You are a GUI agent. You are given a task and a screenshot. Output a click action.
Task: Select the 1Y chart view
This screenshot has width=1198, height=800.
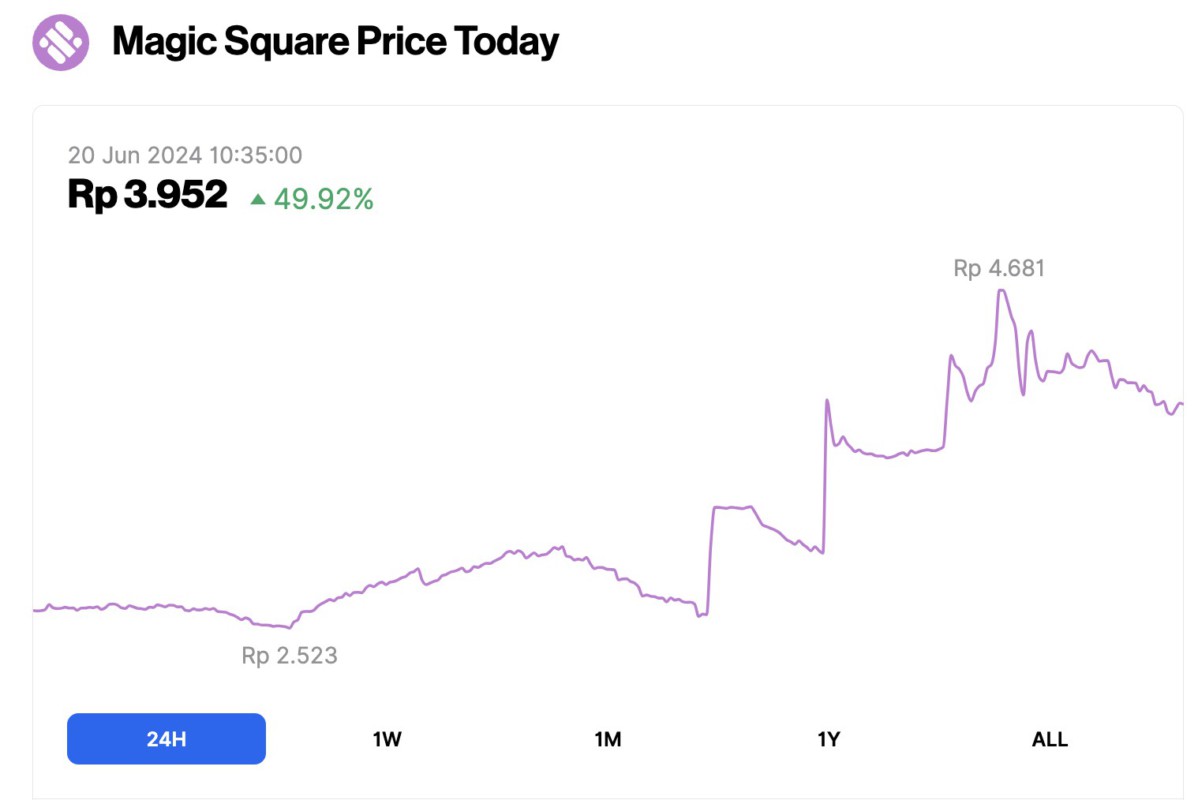[828, 739]
